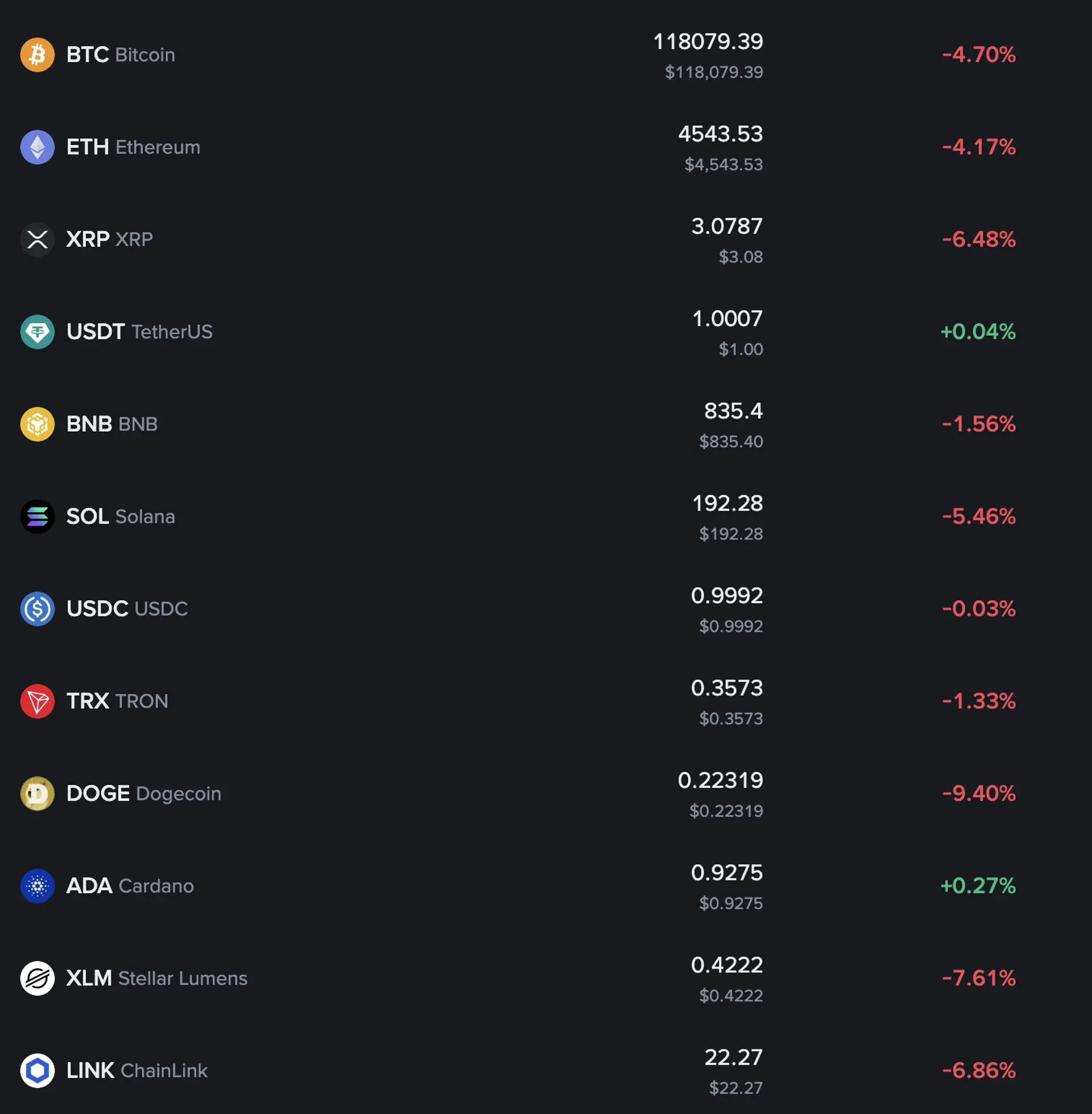Click the blue USDC dollar icon

coord(38,609)
